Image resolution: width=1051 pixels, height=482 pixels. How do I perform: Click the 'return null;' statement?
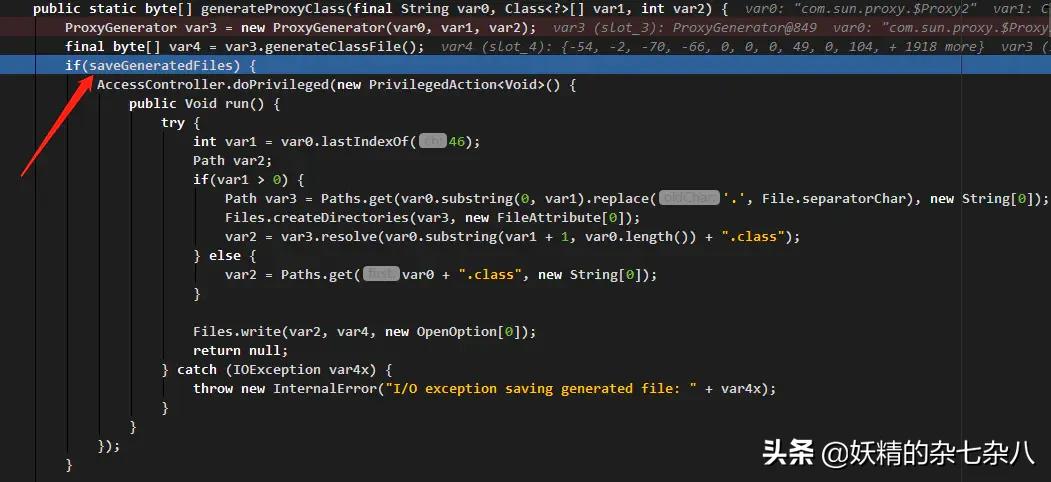click(x=241, y=351)
